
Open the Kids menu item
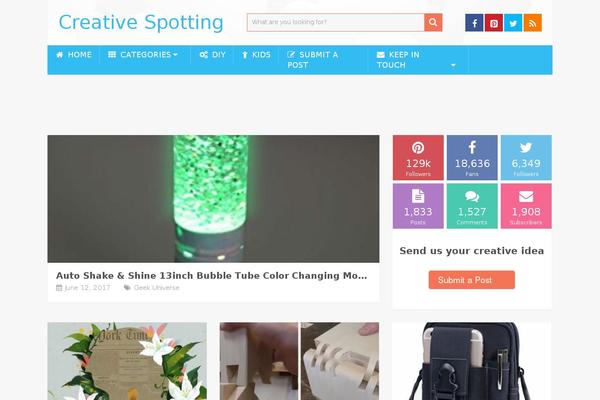click(x=256, y=55)
